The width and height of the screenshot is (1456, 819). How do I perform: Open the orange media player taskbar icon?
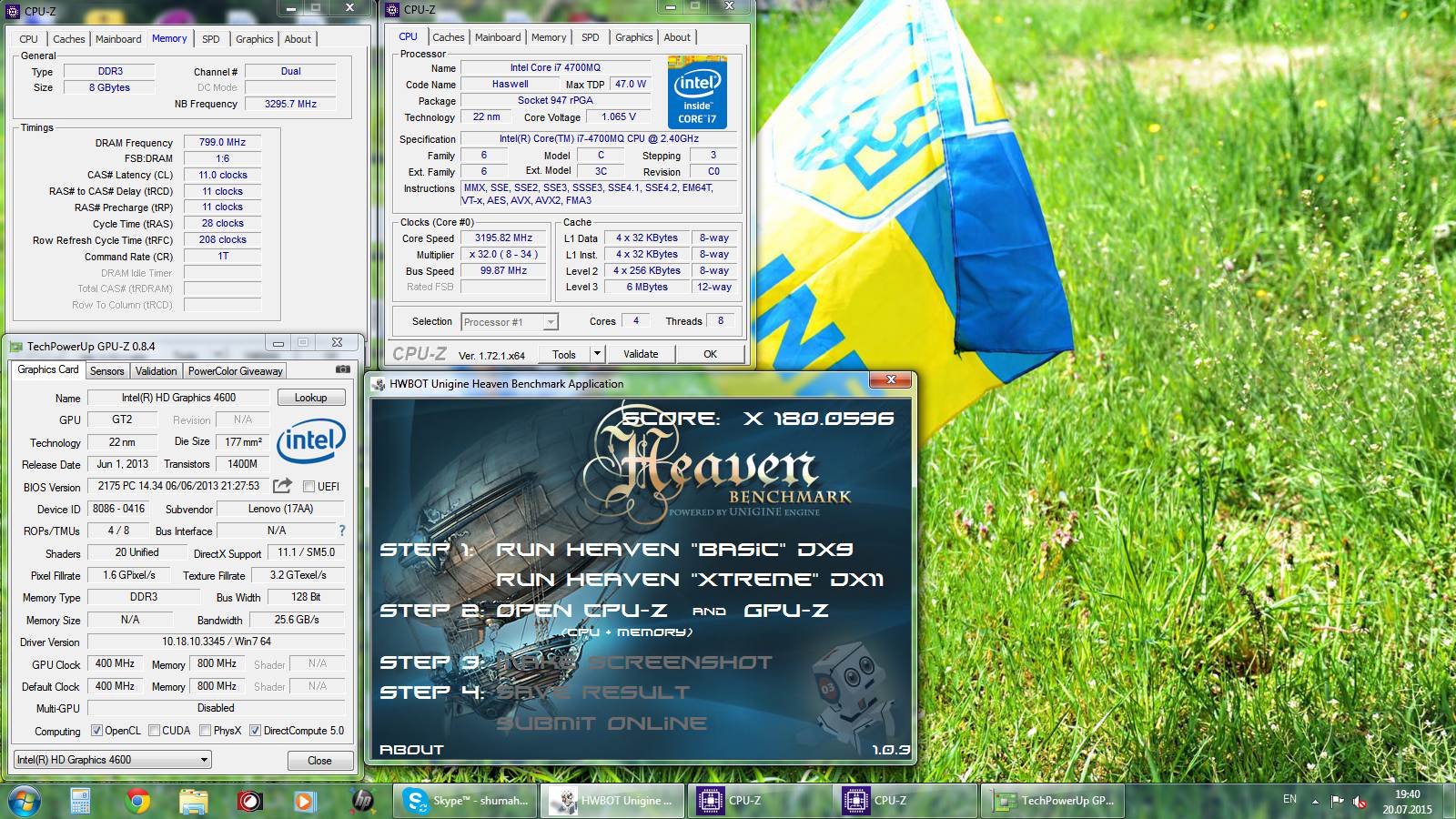pyautogui.click(x=305, y=801)
